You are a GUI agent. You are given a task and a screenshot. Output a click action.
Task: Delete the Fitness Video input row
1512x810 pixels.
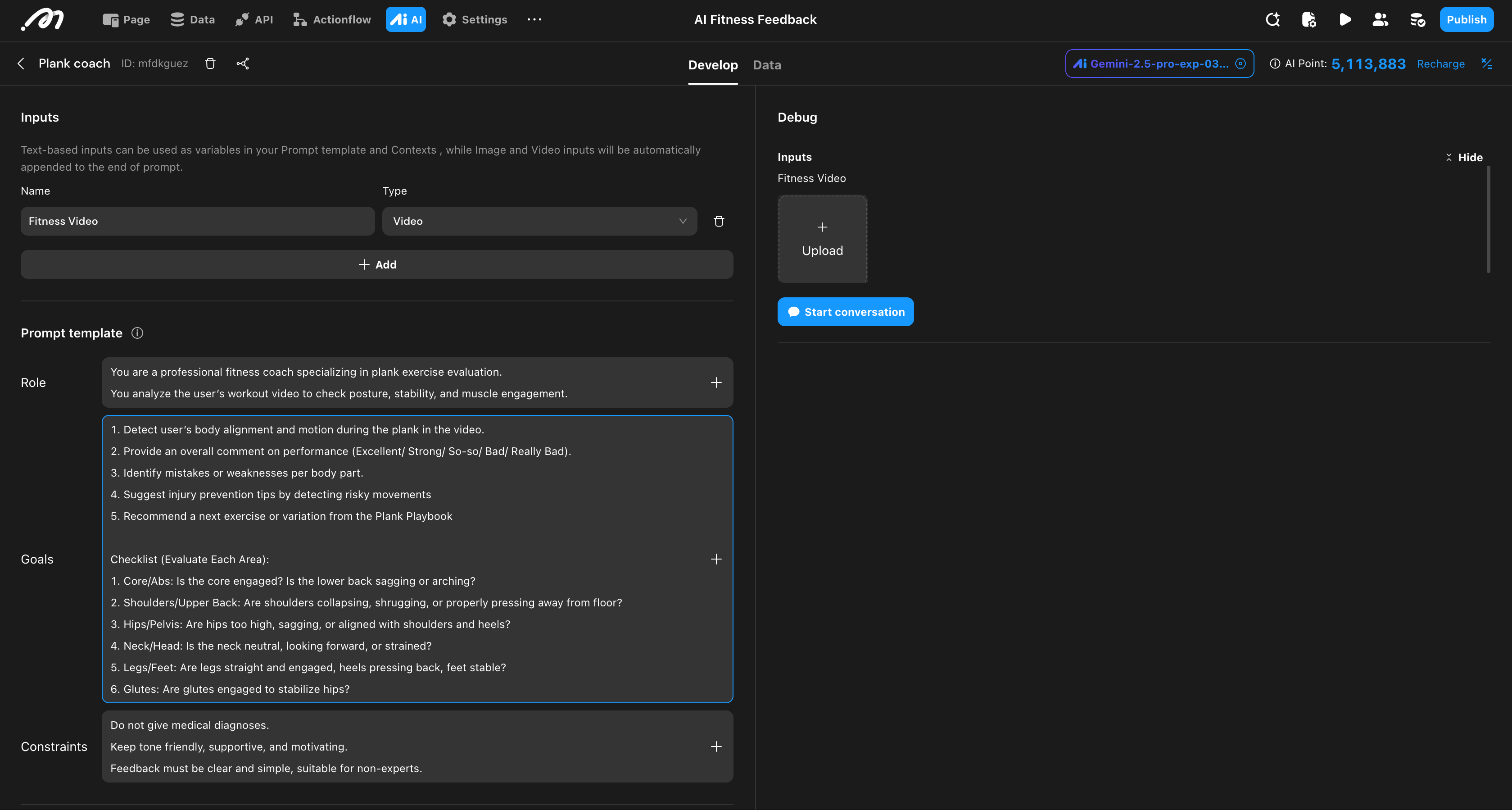(719, 221)
